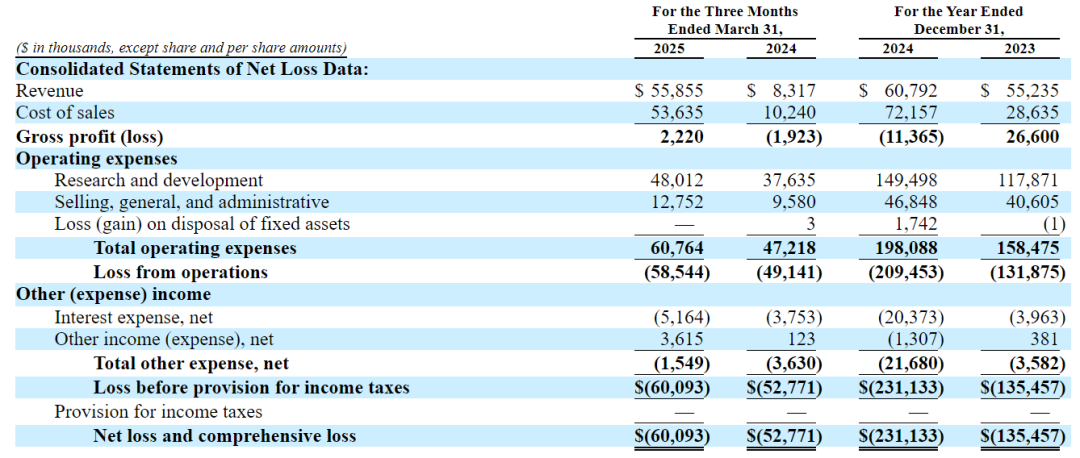Screen dimensions: 1080x458
Task: Click the 'Research and development' row label
Action: point(158,180)
